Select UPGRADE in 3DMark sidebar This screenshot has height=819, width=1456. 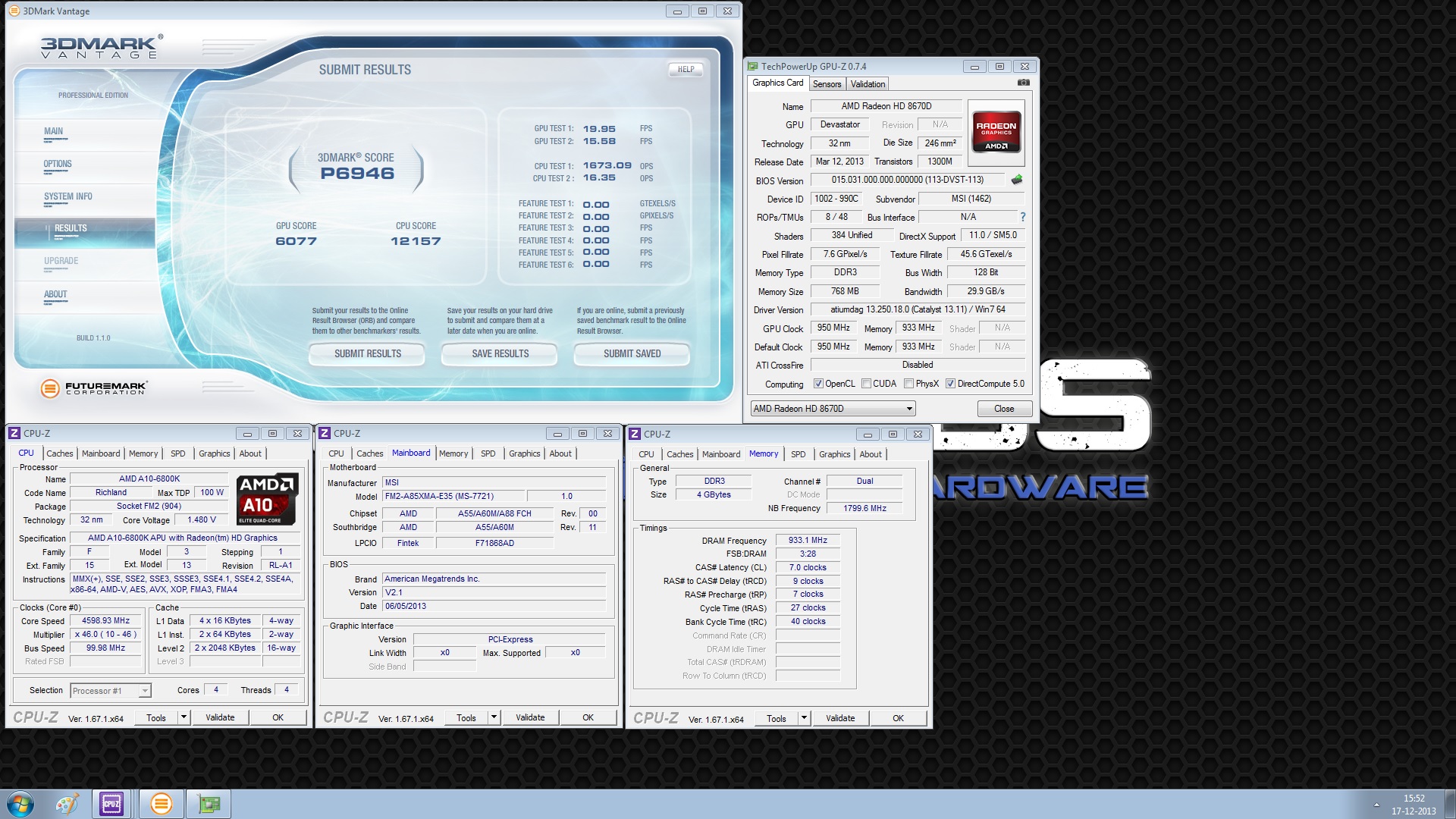[x=61, y=261]
